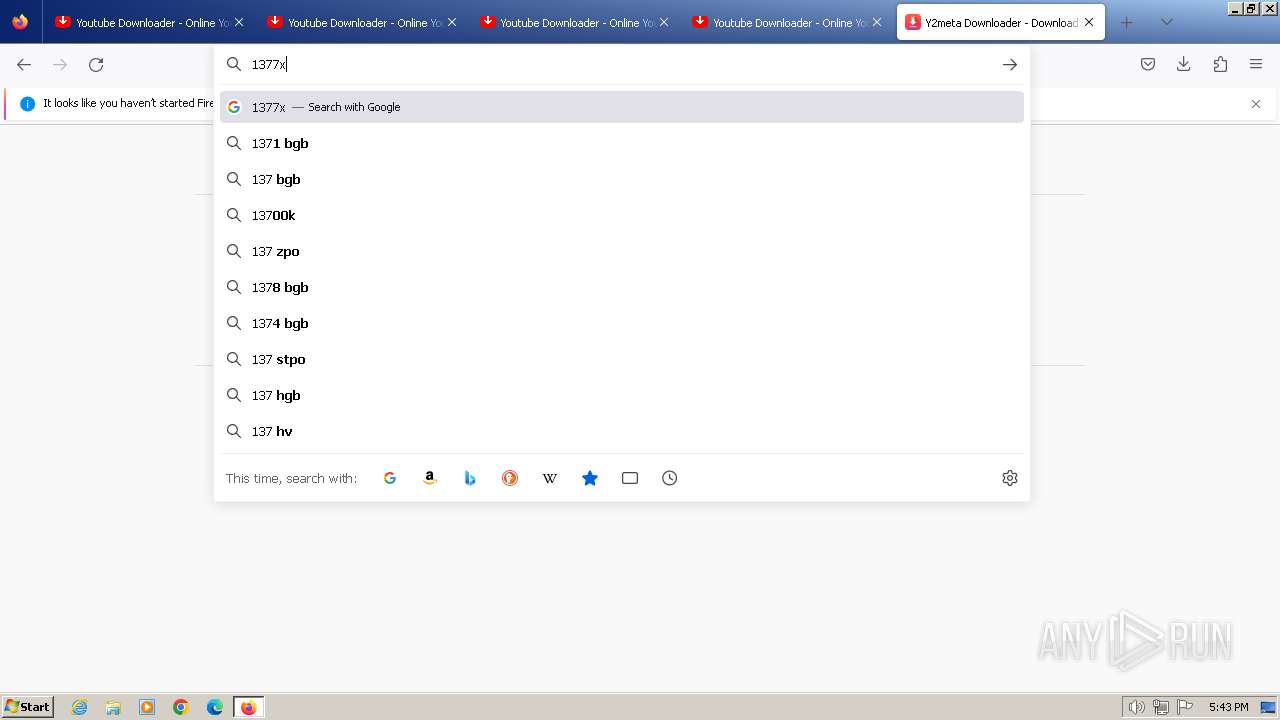Open the Downloads panel
The width and height of the screenshot is (1280, 720).
click(1184, 64)
